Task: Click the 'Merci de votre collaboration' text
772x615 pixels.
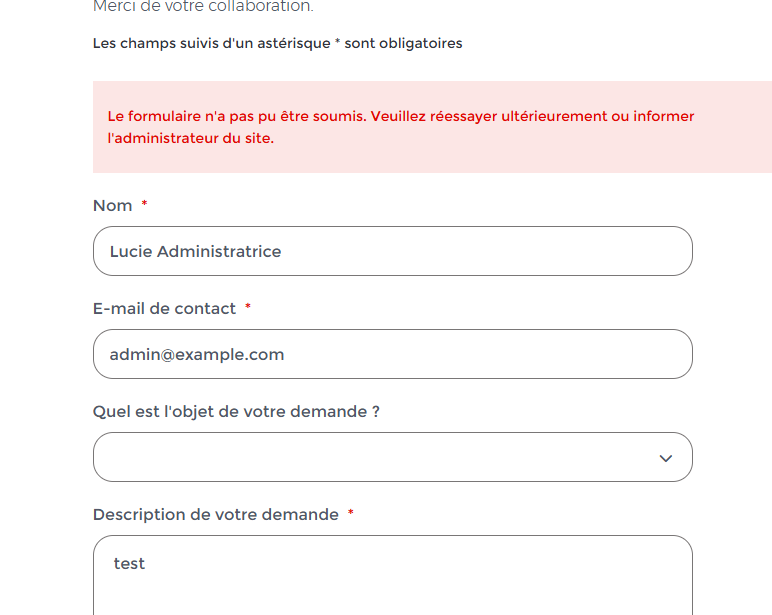Action: 203,7
